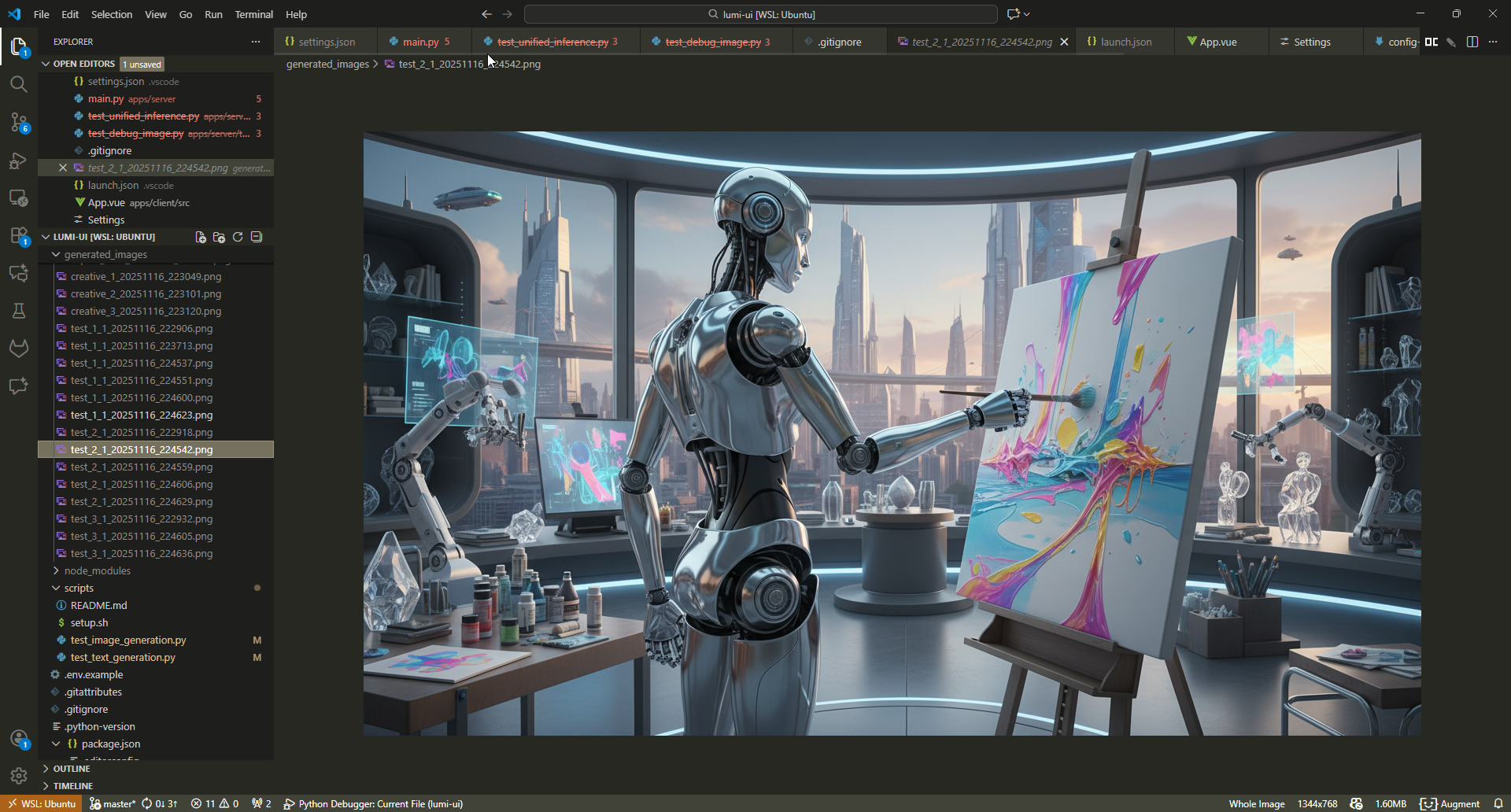1511x812 pixels.
Task: Refresh the LUMI-UI explorer
Action: tap(238, 237)
